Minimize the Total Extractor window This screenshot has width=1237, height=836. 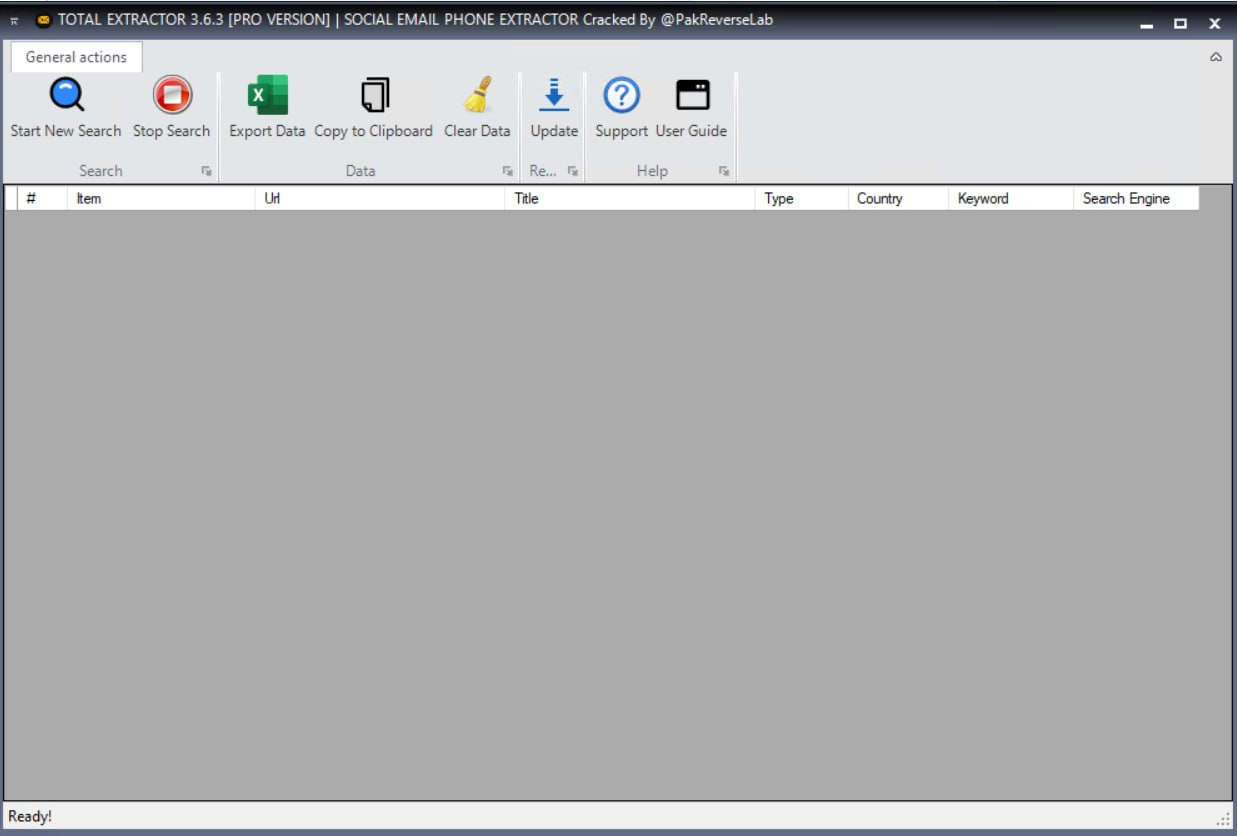click(x=1147, y=23)
